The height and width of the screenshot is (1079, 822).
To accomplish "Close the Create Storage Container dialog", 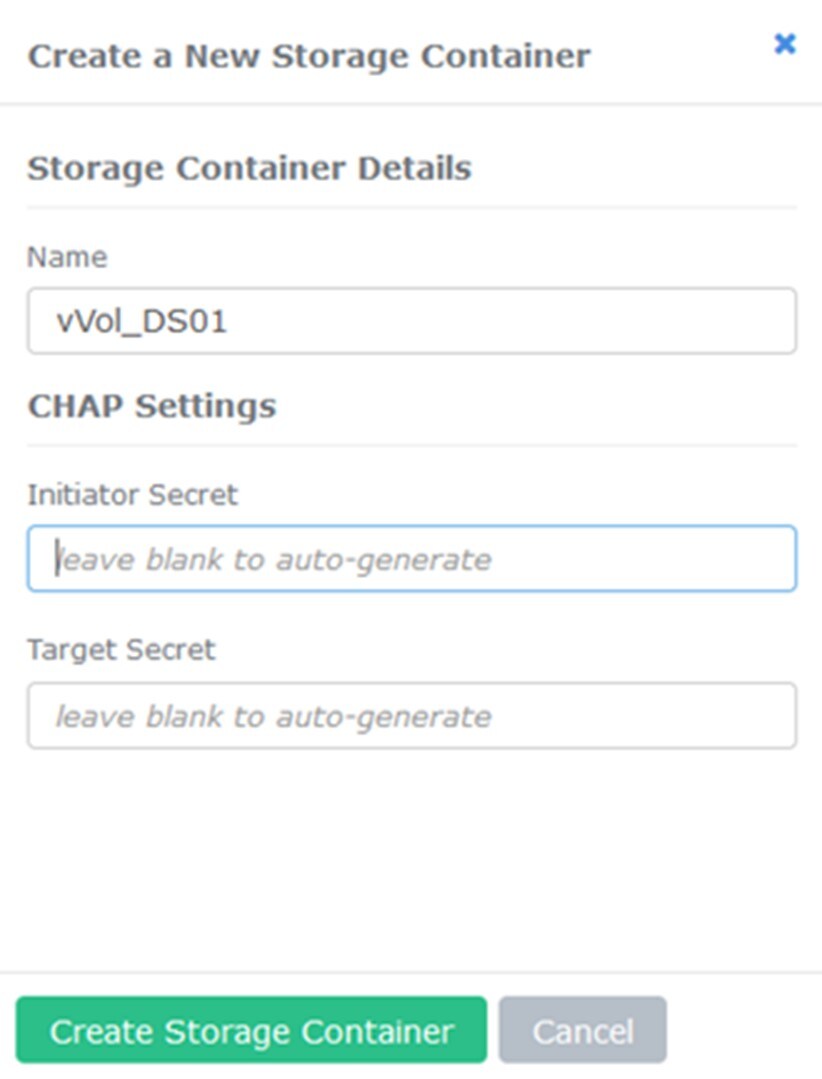I will pos(785,44).
